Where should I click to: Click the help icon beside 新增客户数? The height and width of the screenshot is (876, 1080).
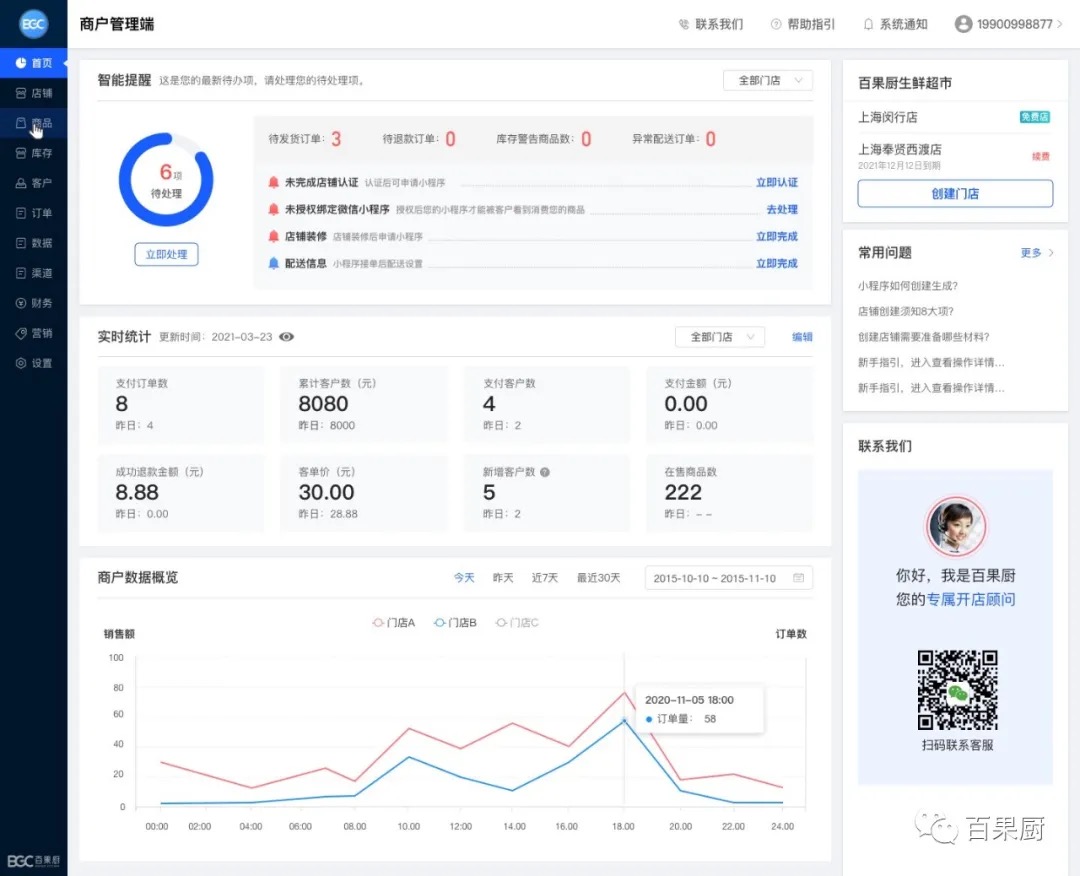[545, 472]
